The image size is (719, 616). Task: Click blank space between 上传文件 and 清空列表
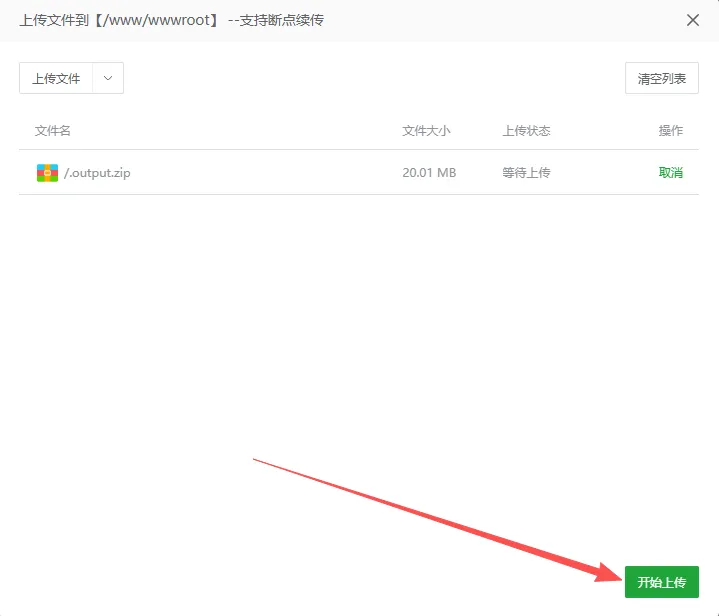[370, 78]
